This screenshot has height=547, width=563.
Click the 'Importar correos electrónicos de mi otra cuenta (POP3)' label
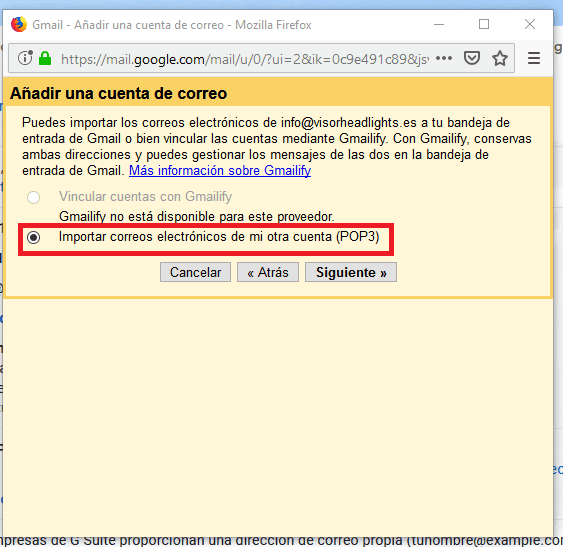pos(219,237)
